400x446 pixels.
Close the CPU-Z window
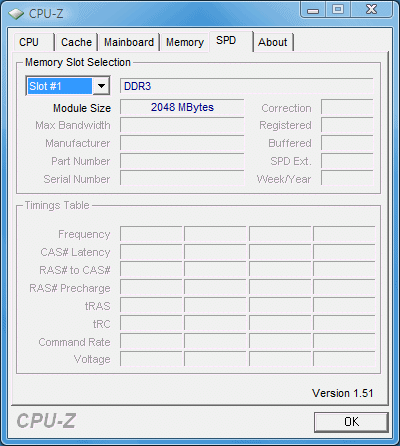click(x=372, y=10)
